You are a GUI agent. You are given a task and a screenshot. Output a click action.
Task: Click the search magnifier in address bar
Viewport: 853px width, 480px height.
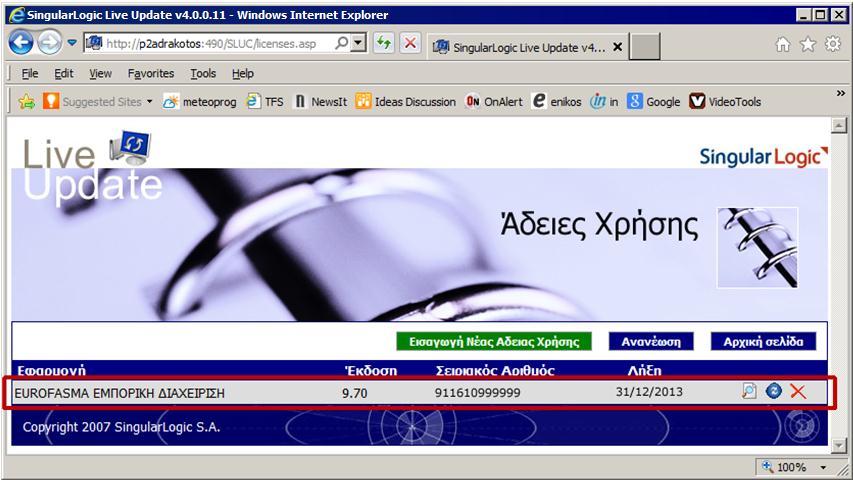coord(342,43)
